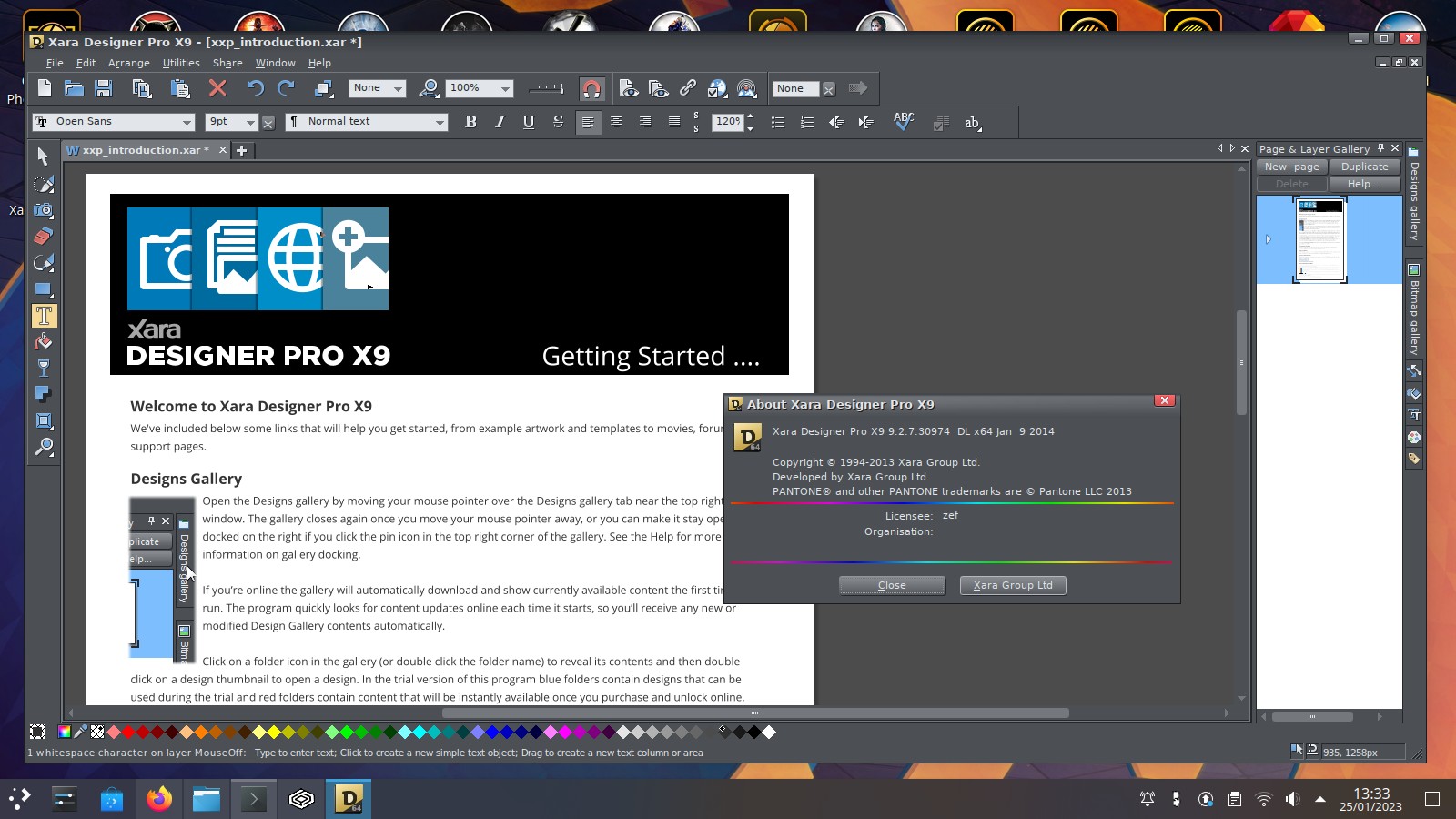Select the Shadow tool
Screen dimensions: 1456x819
coord(43,394)
